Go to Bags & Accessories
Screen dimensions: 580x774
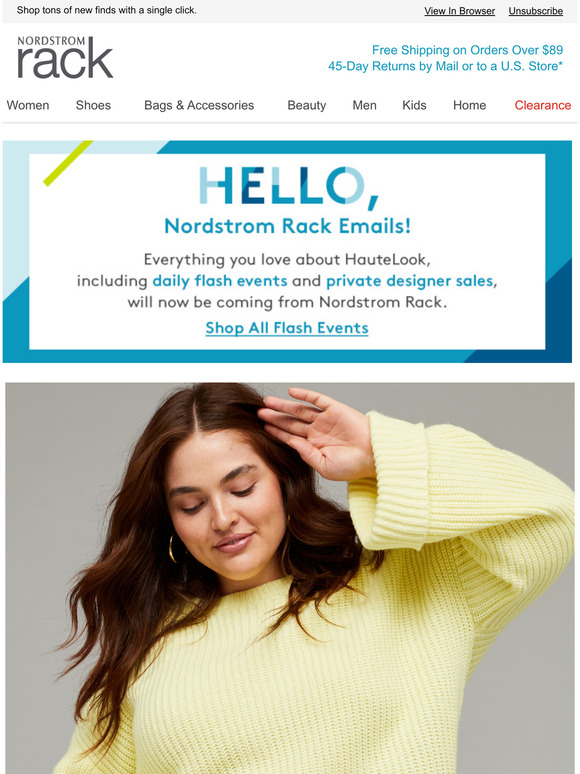tap(199, 105)
